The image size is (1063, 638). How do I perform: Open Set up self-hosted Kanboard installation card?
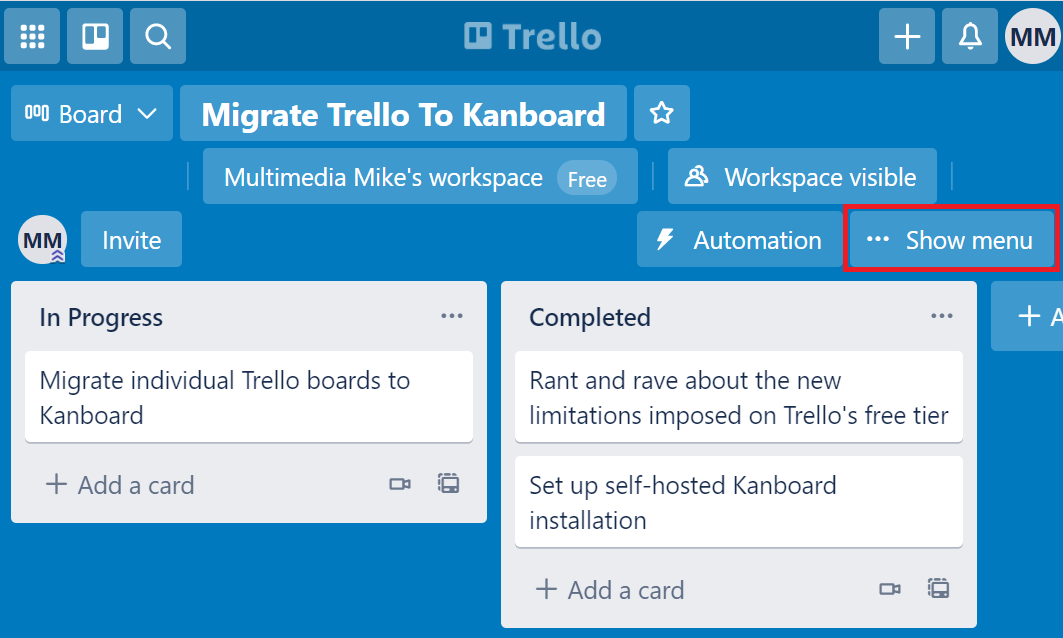pyautogui.click(x=739, y=502)
